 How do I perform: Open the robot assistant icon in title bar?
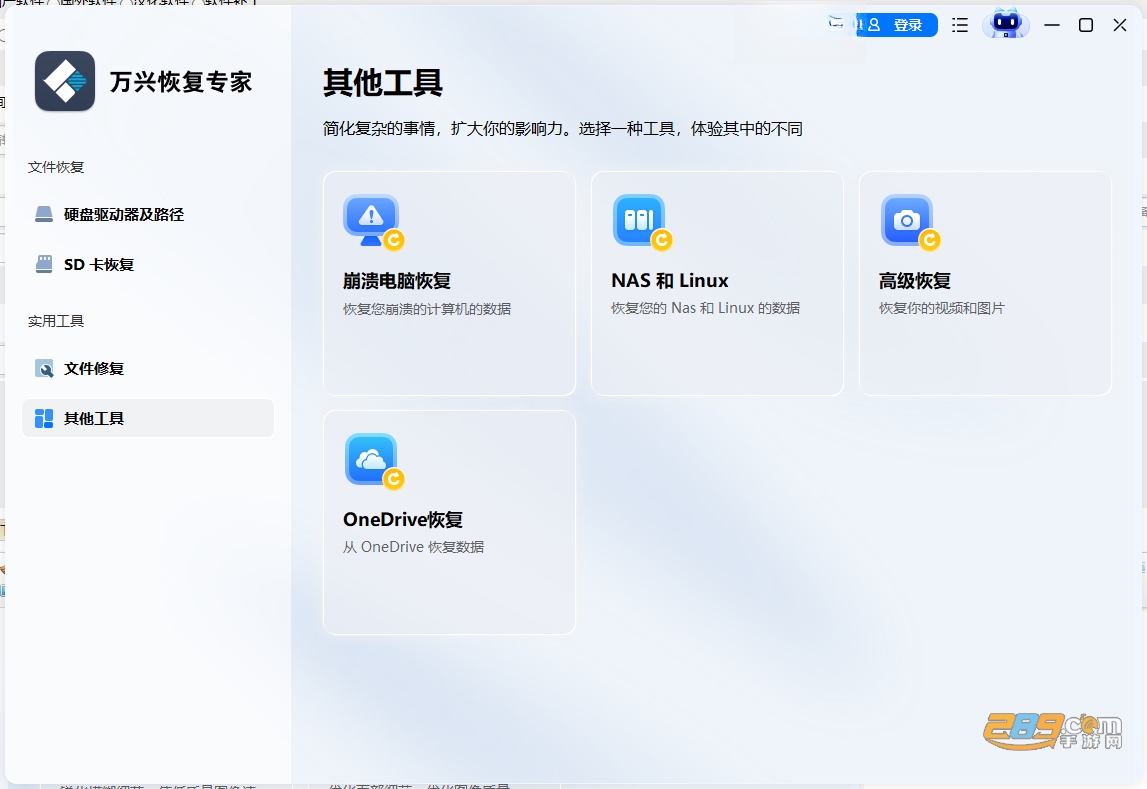[1006, 24]
